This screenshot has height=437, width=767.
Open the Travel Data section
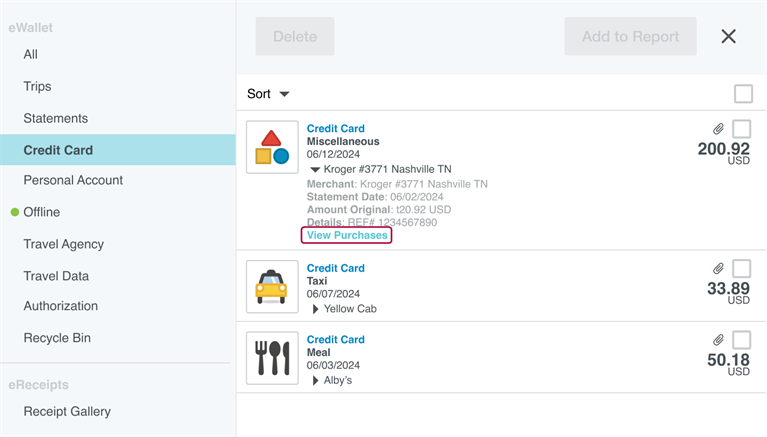pos(56,276)
